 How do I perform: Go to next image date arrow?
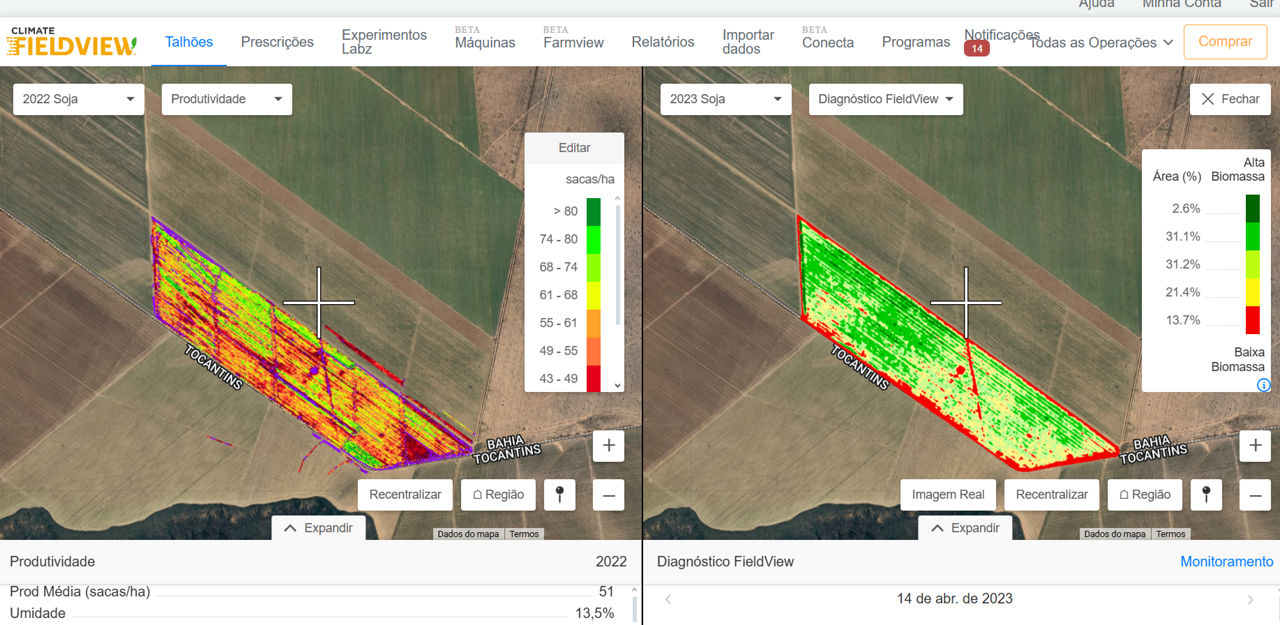[1250, 600]
